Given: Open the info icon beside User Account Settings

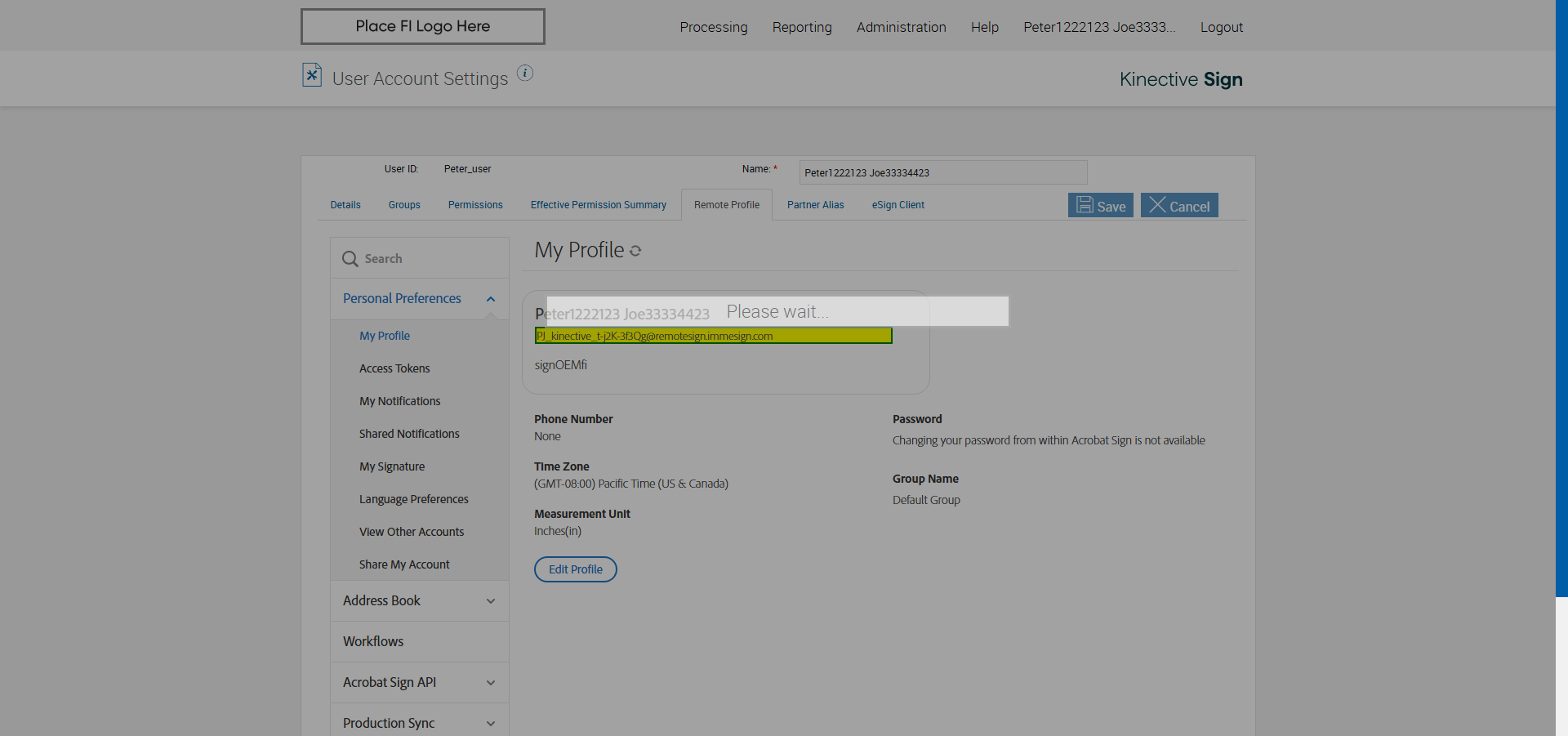Looking at the screenshot, I should 525,74.
